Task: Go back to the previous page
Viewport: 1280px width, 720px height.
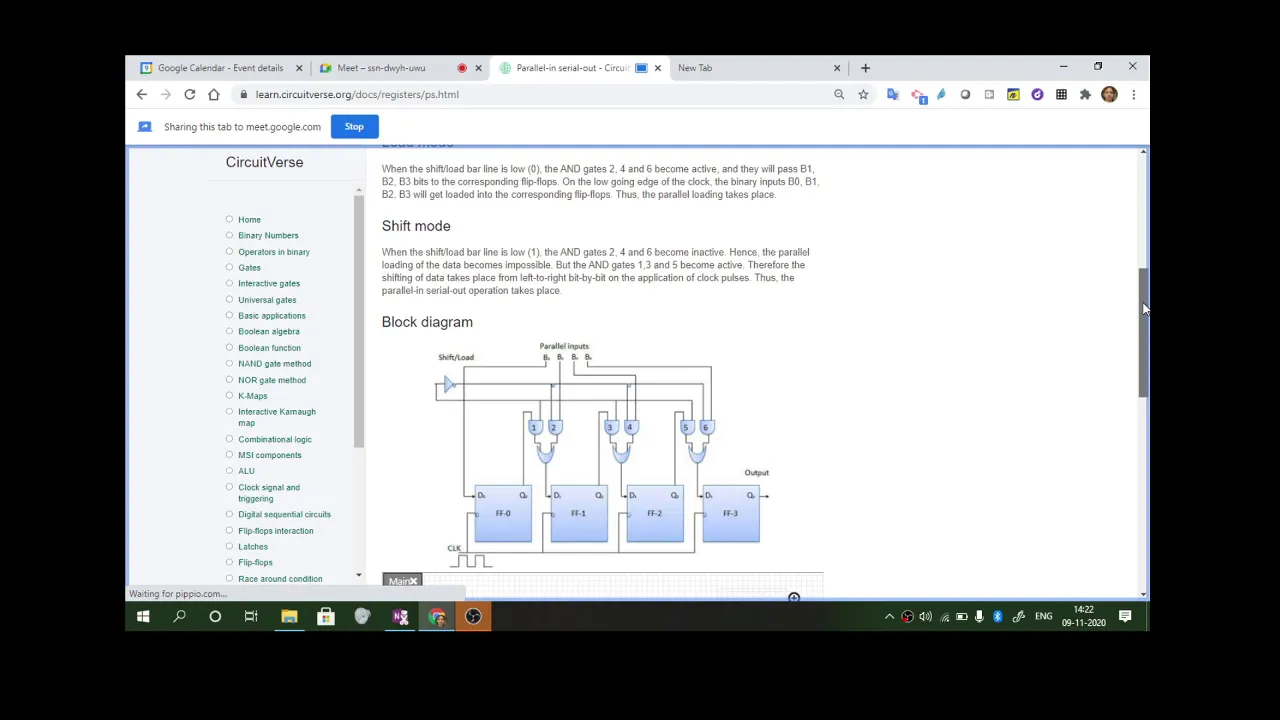Action: (141, 94)
